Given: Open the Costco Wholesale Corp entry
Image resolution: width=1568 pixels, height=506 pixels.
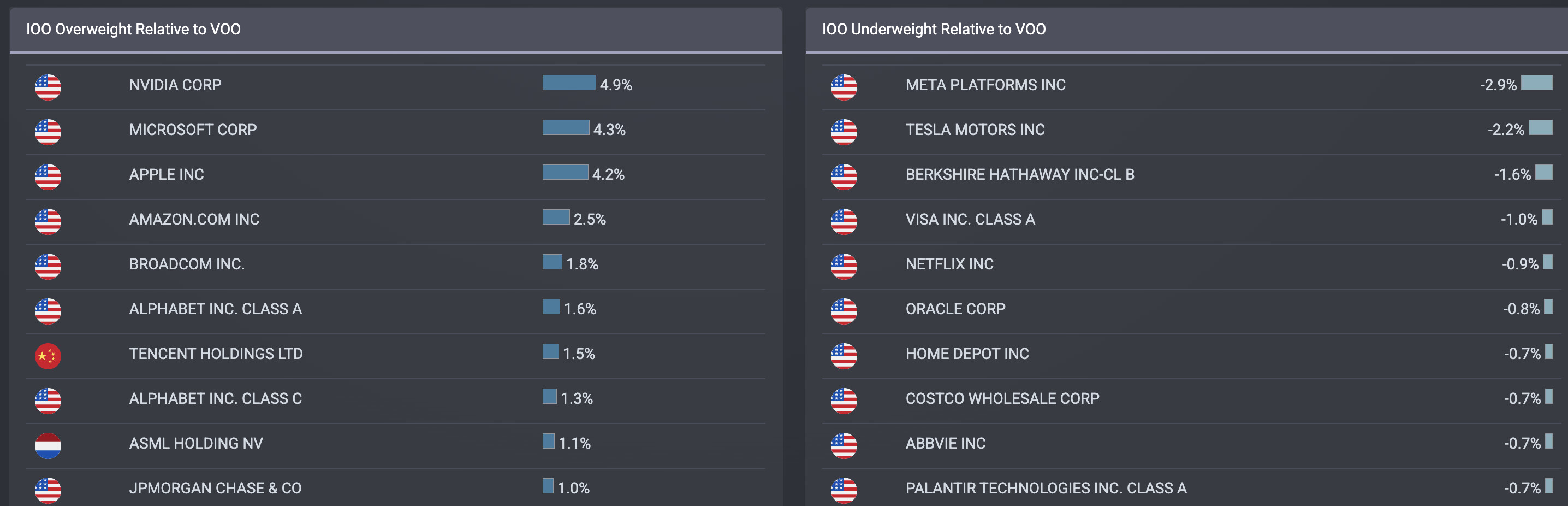Looking at the screenshot, I should (x=1002, y=399).
